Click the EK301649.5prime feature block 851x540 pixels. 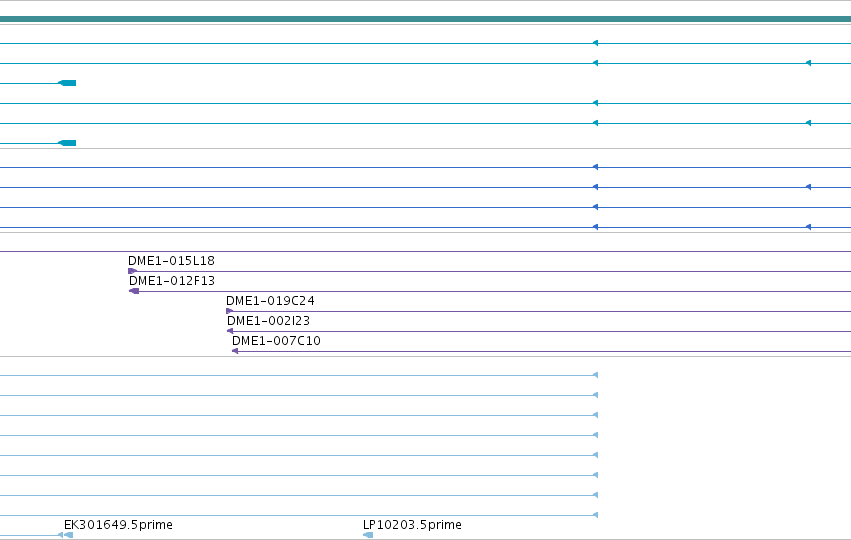click(x=68, y=535)
